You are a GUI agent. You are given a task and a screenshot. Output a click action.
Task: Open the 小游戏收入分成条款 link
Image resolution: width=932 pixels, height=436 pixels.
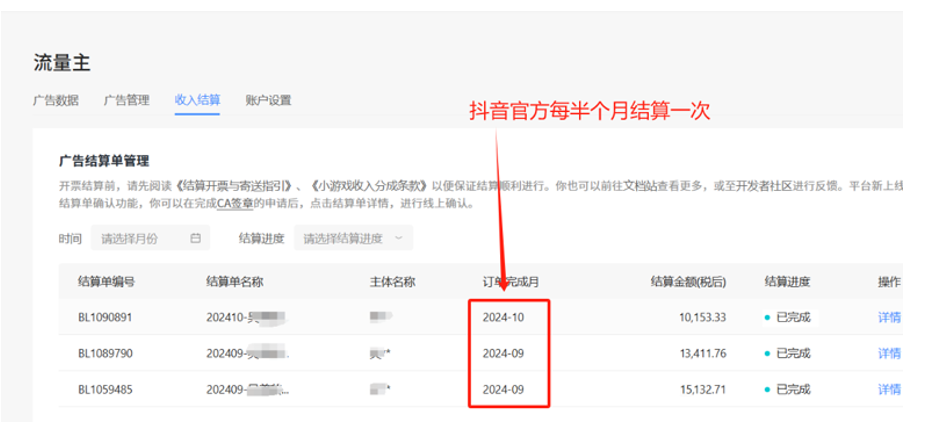tap(370, 185)
